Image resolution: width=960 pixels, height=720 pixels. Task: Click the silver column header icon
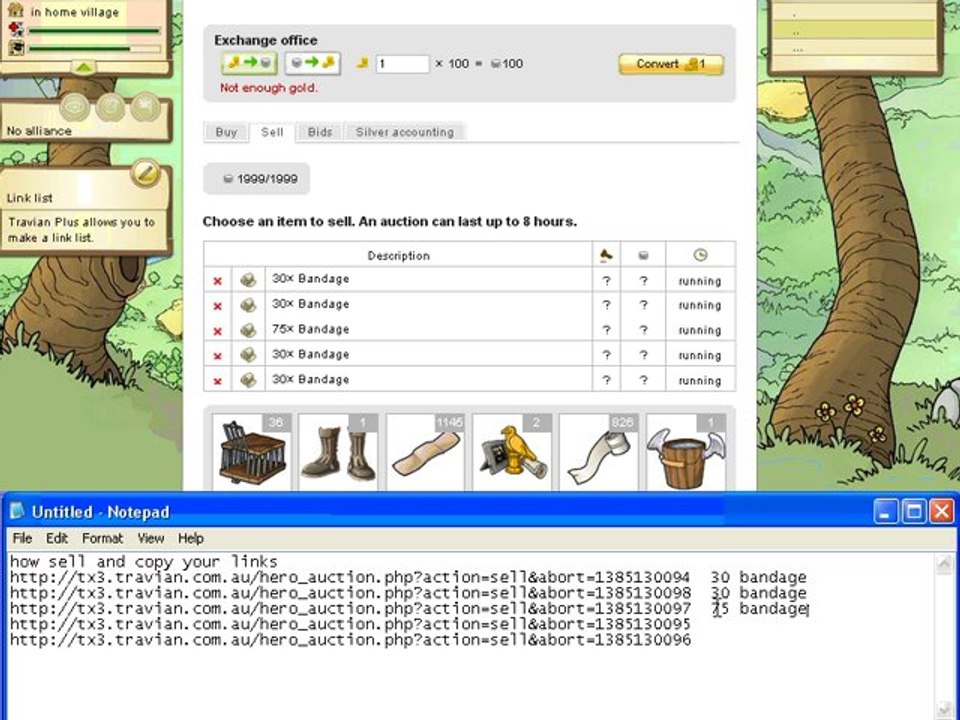[x=643, y=255]
